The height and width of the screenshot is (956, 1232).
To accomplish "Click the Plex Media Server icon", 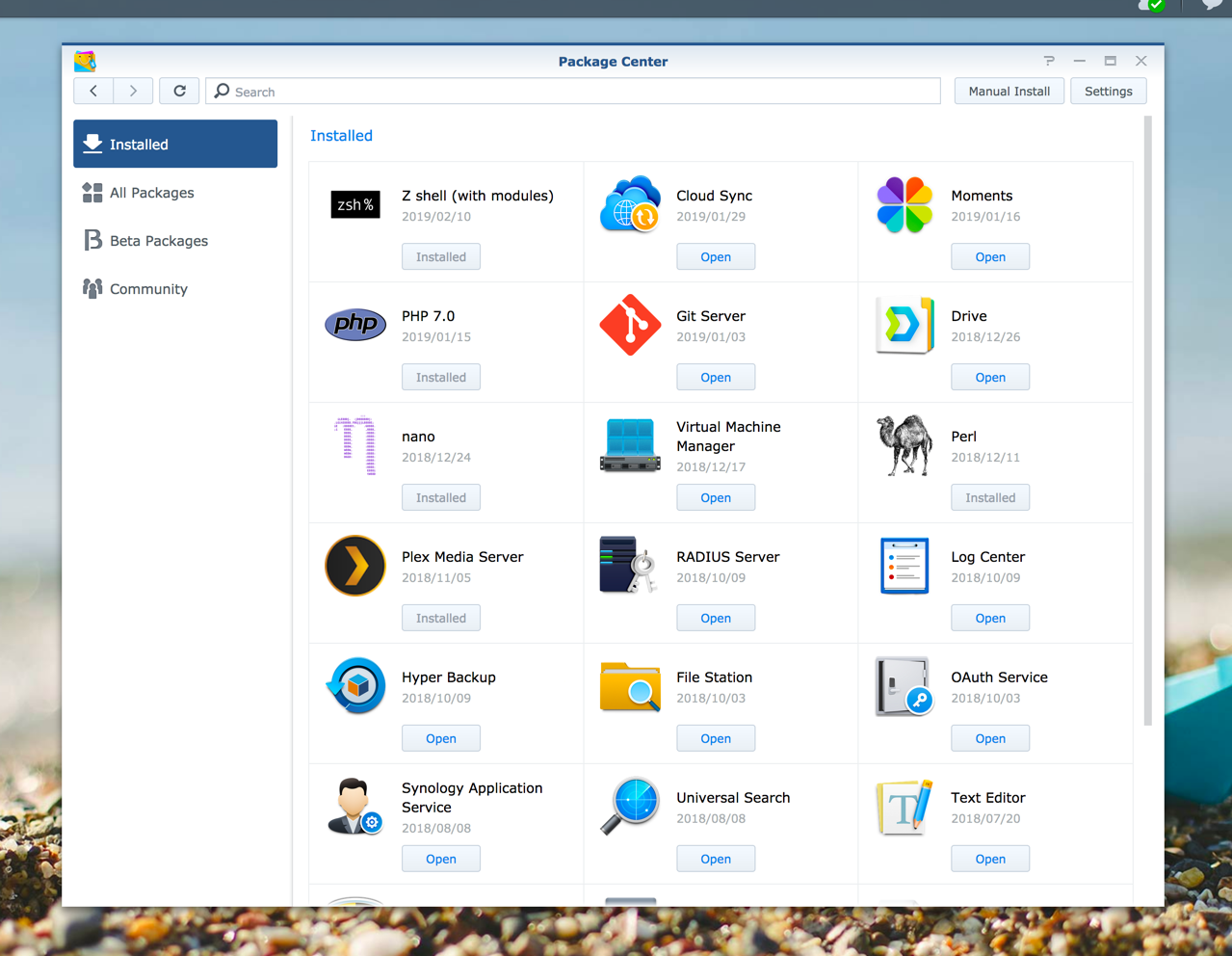I will point(354,566).
